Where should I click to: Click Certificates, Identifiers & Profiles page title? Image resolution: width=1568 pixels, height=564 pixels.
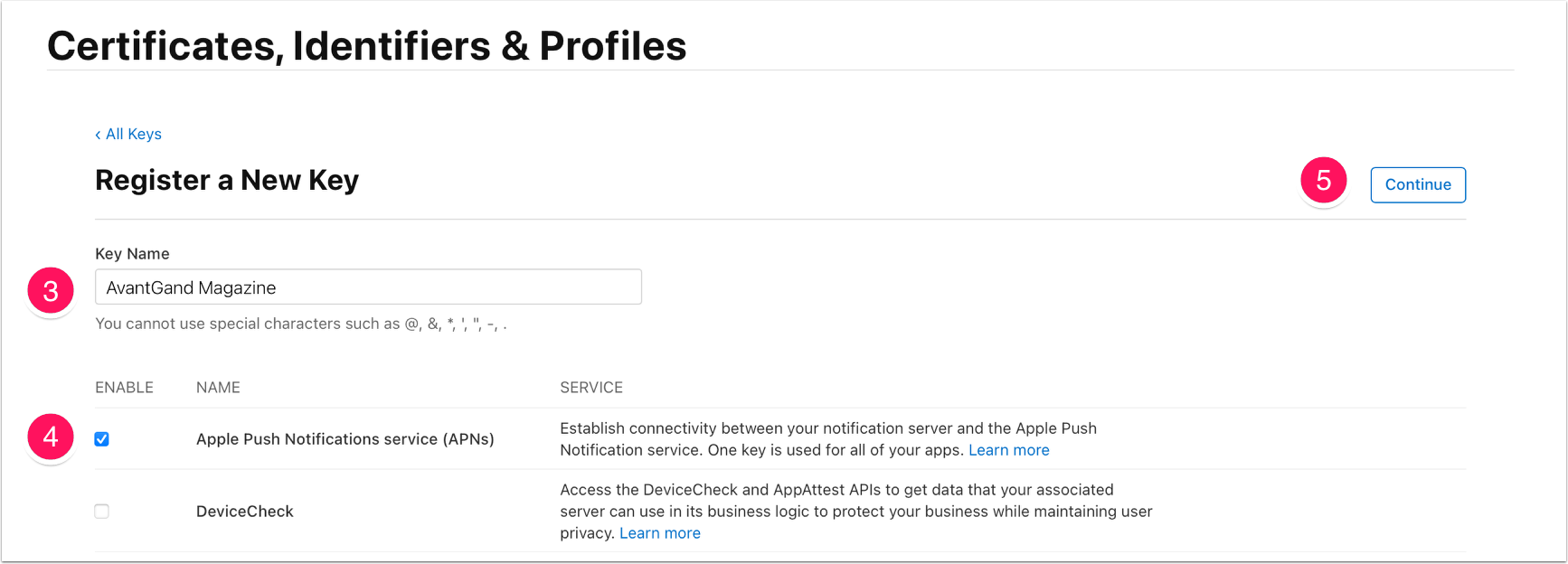pos(367,46)
